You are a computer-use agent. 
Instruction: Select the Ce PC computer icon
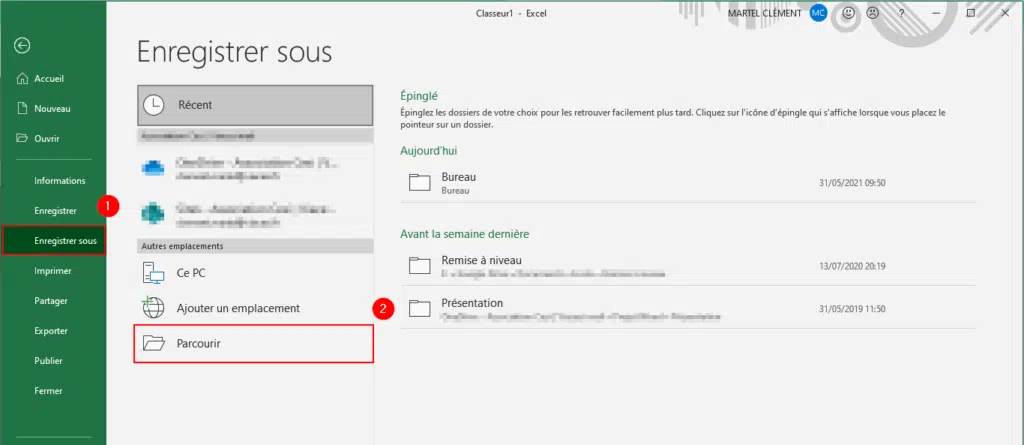click(153, 272)
